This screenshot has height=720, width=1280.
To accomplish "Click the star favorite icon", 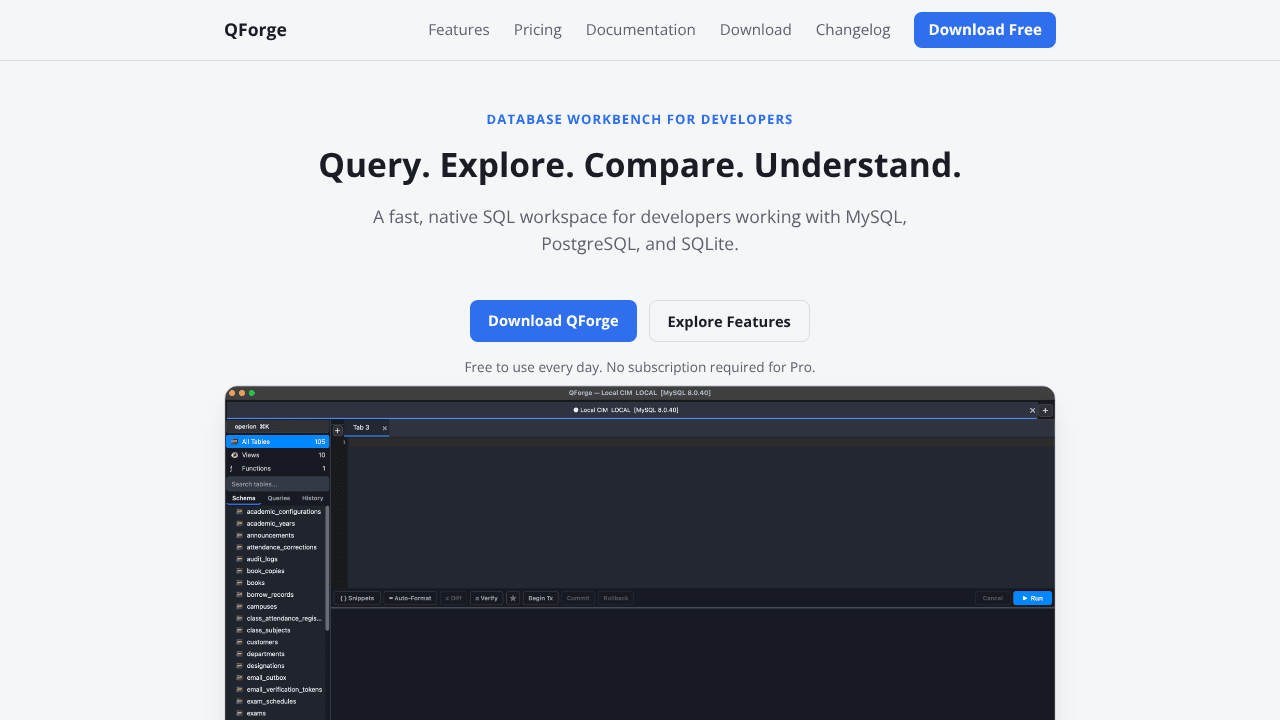I will [513, 598].
